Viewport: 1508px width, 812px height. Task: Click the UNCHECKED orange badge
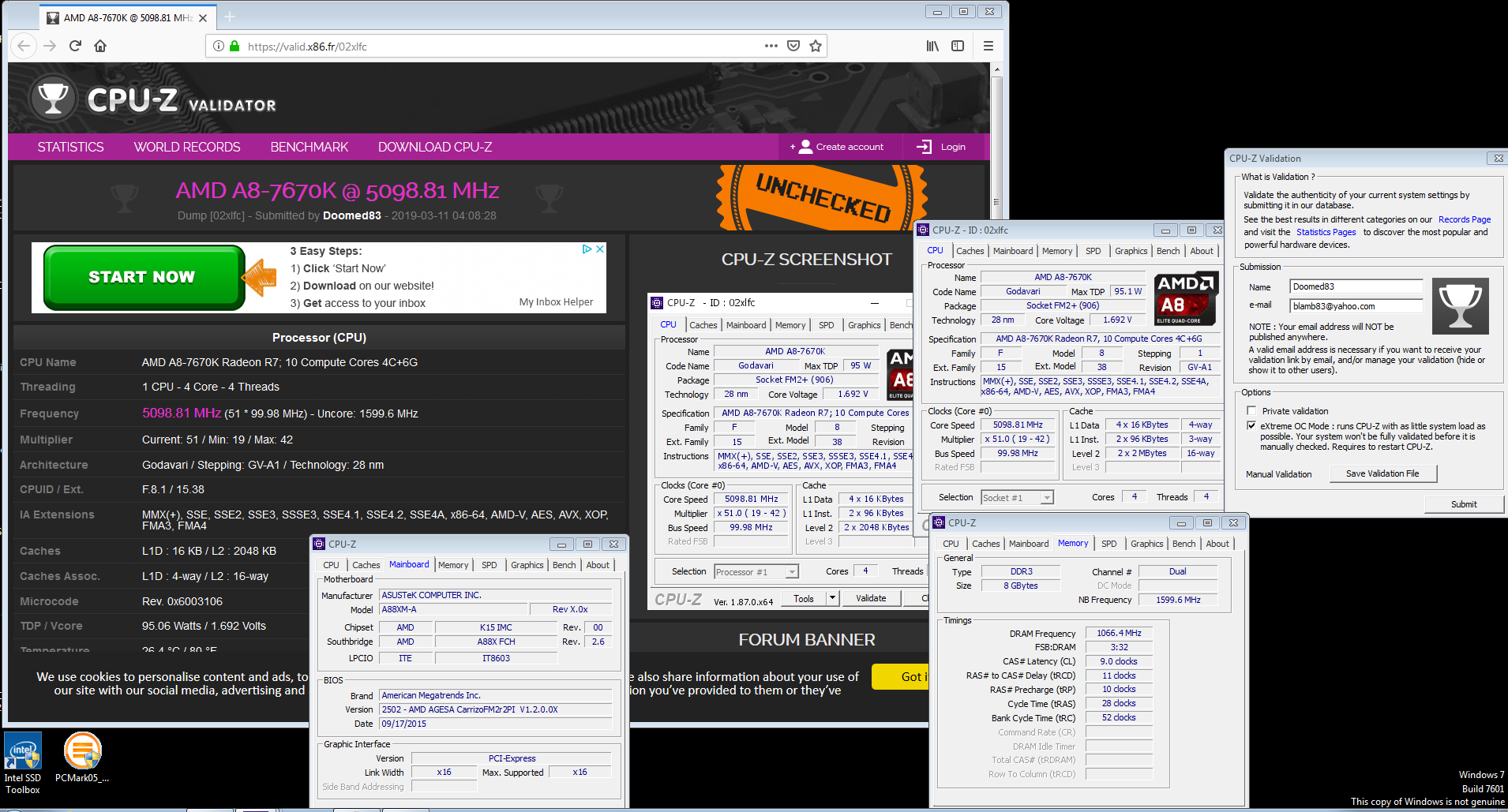(x=822, y=198)
